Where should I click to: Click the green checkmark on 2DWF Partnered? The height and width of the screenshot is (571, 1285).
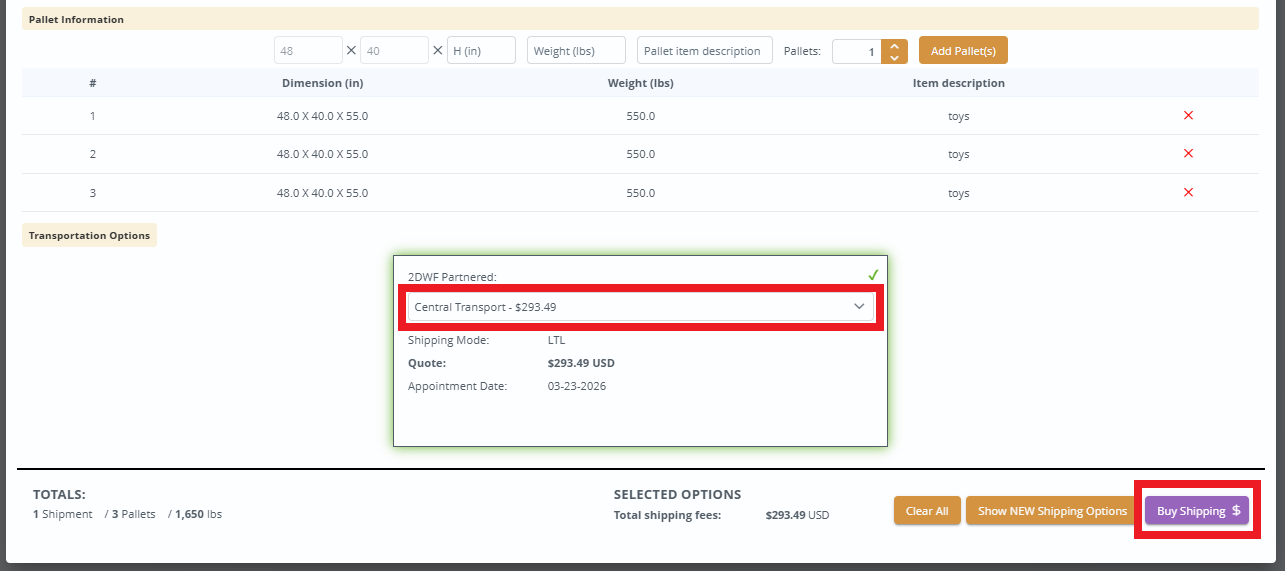(x=873, y=275)
